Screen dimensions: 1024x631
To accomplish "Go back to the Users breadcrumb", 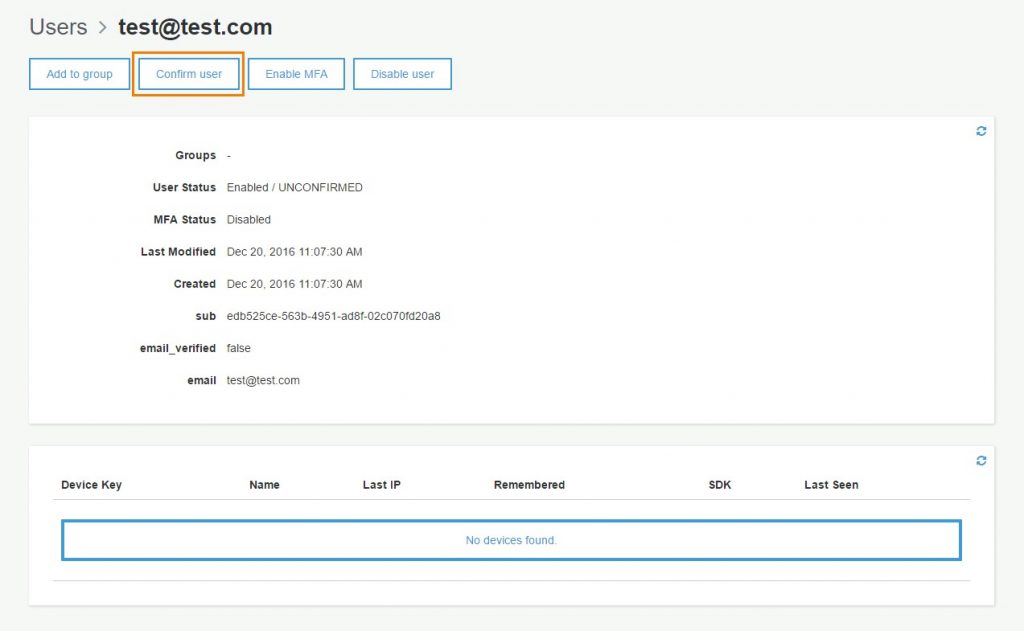I will [x=58, y=27].
